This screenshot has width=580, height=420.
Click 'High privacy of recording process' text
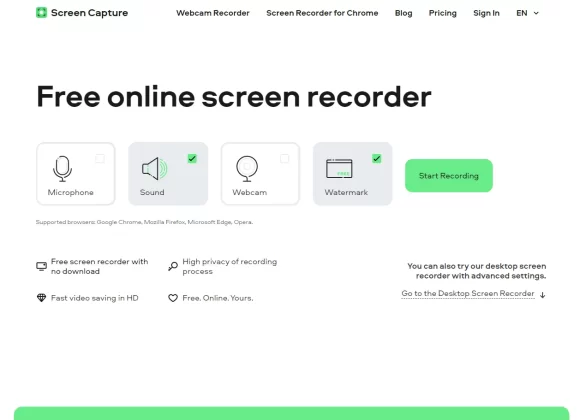click(230, 266)
